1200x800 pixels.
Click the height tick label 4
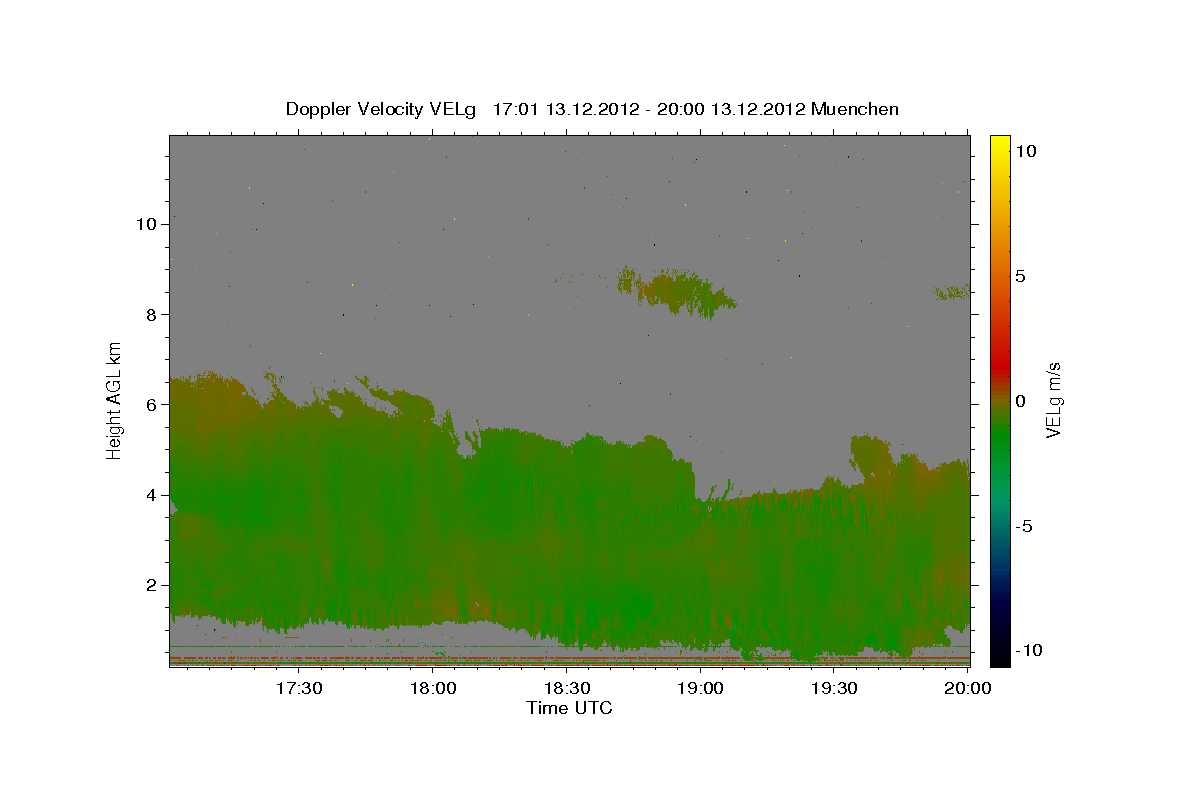pyautogui.click(x=151, y=495)
